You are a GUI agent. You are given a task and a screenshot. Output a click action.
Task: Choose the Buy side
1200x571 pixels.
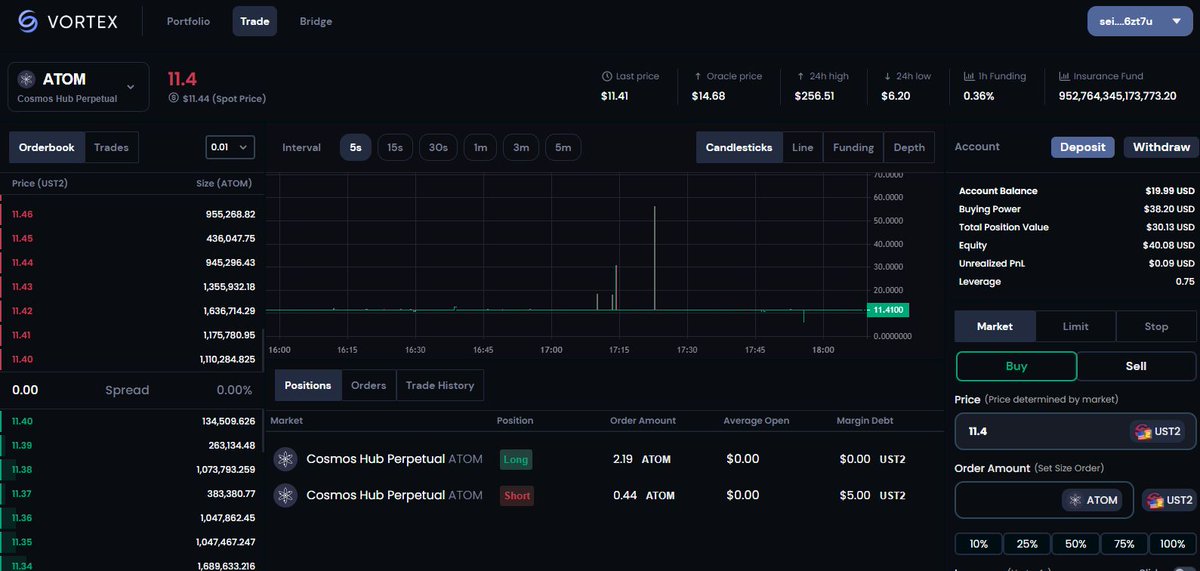coord(1016,366)
